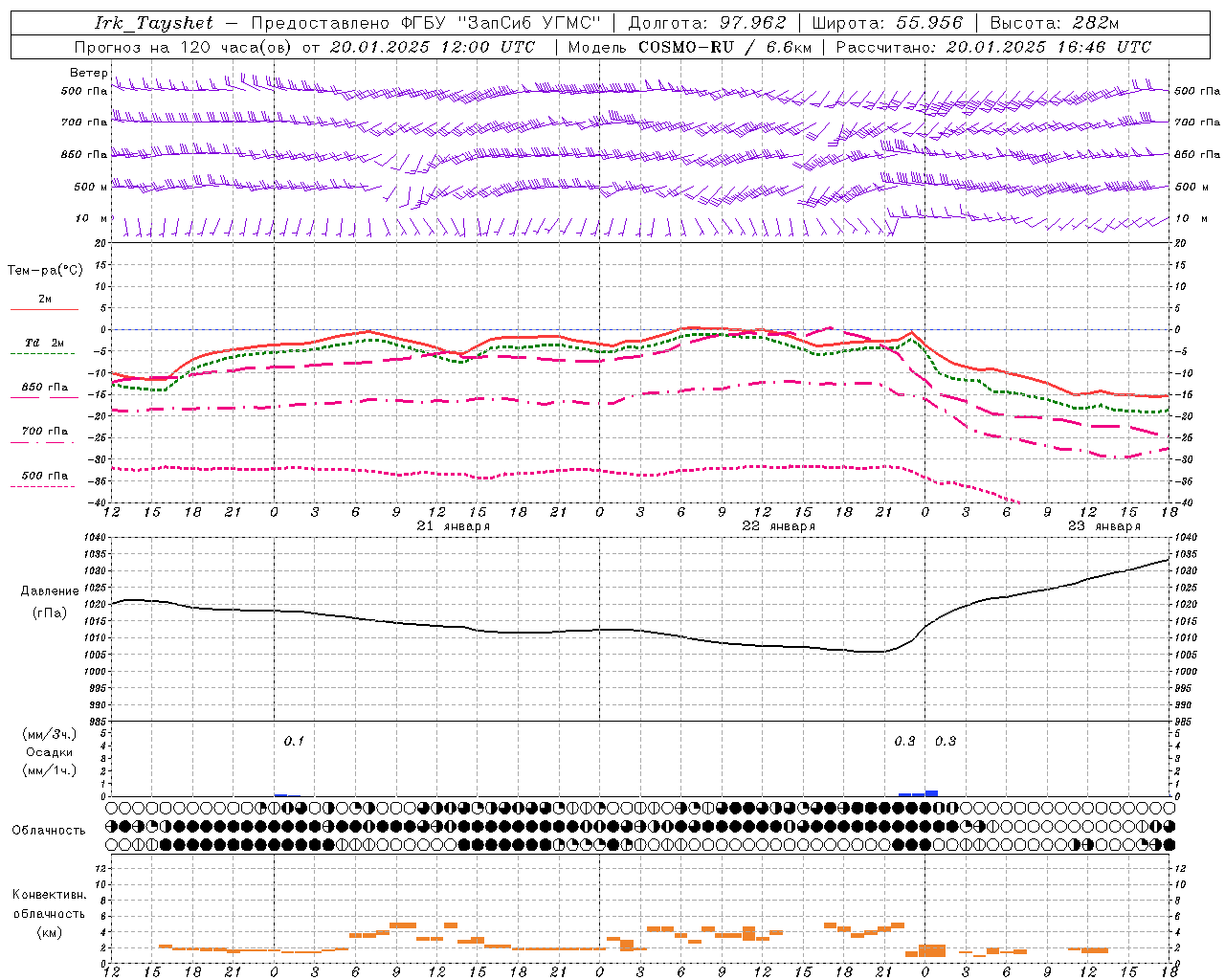Click the computed time Рассчитано: 20.01.2025 16:46 UTC
The height and width of the screenshot is (980, 1225).
tap(993, 47)
